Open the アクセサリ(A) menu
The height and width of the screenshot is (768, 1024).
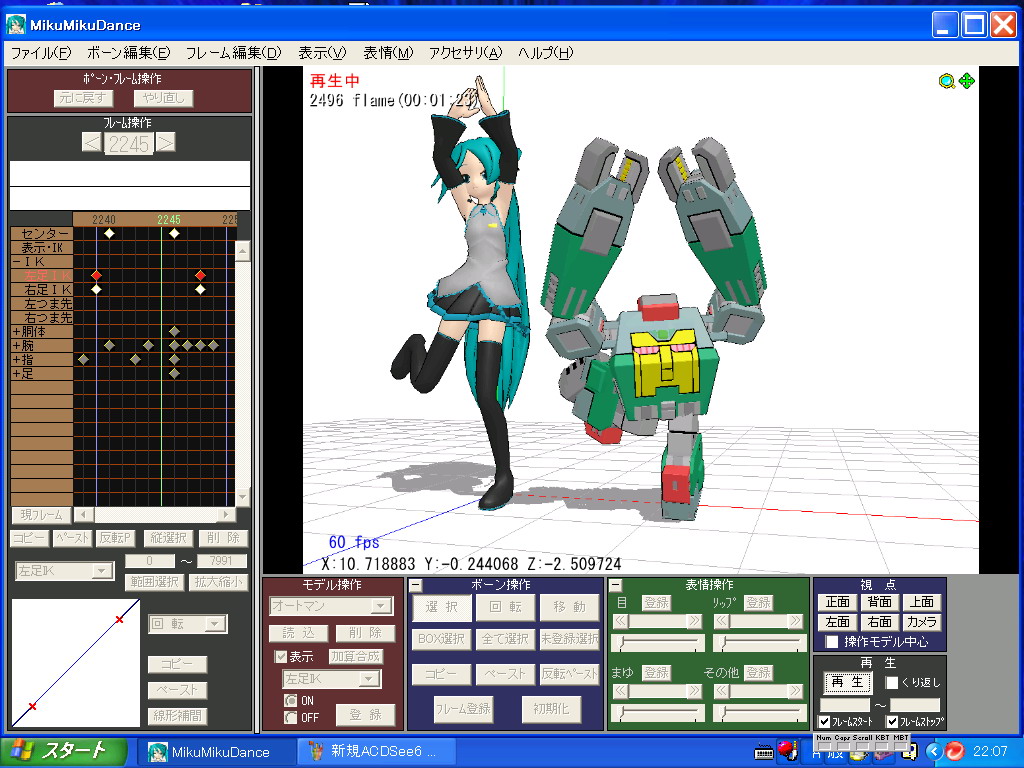tap(465, 53)
